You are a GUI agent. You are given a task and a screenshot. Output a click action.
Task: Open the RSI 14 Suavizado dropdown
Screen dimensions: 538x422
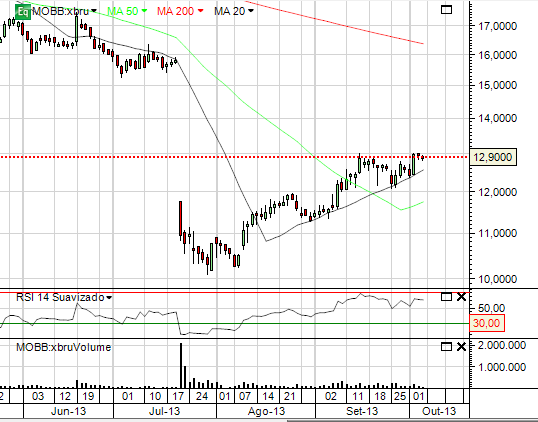[x=109, y=297]
